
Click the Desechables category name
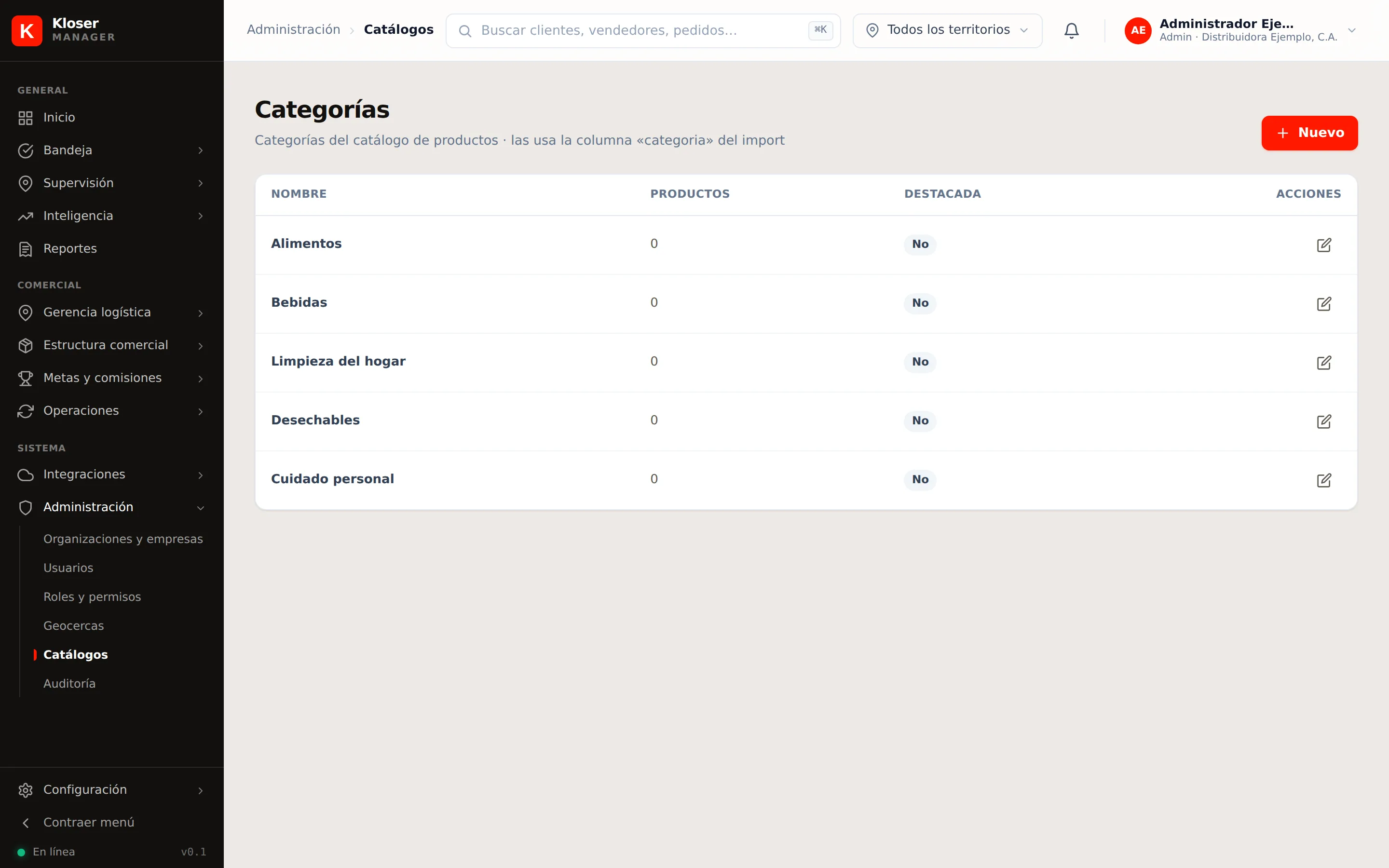pyautogui.click(x=315, y=420)
